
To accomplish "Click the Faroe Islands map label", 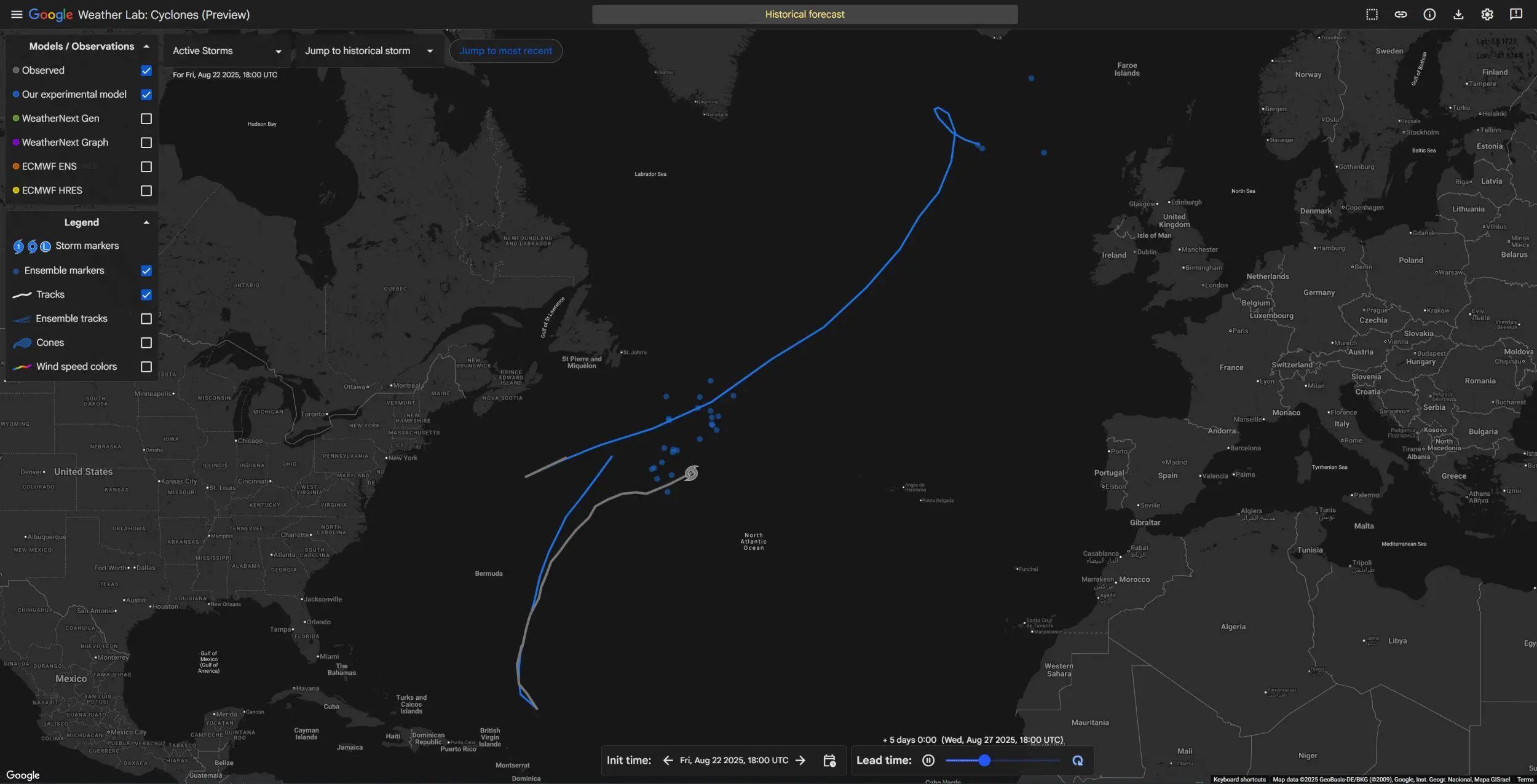I will point(1127,69).
